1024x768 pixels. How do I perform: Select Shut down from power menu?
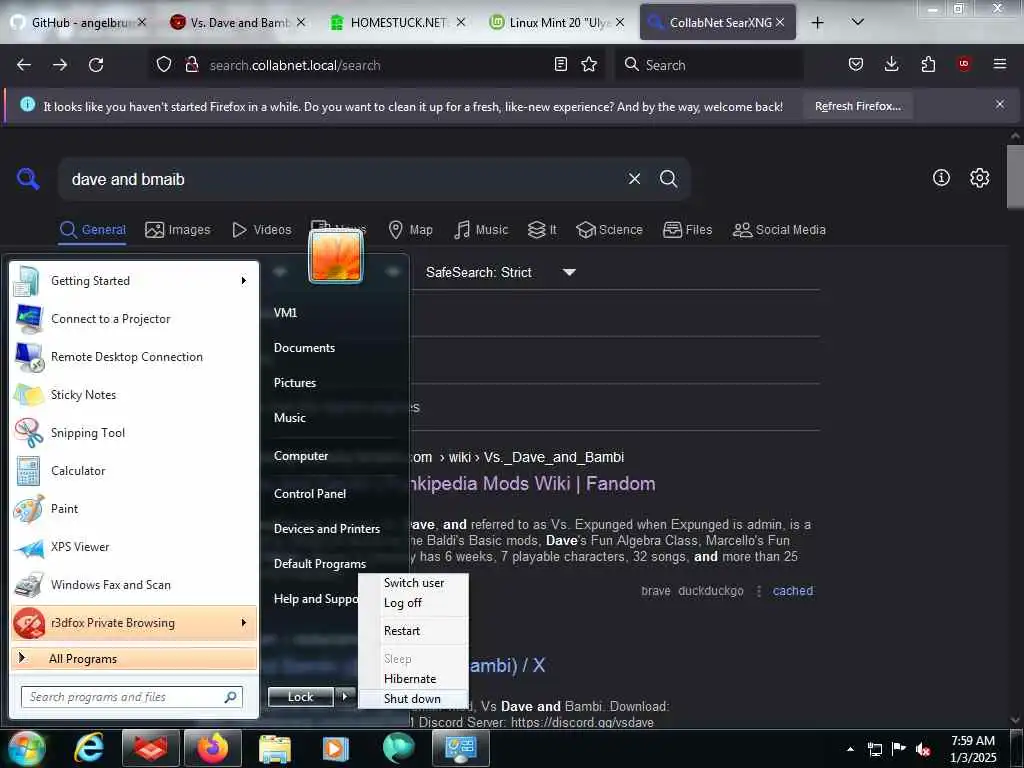(x=413, y=699)
